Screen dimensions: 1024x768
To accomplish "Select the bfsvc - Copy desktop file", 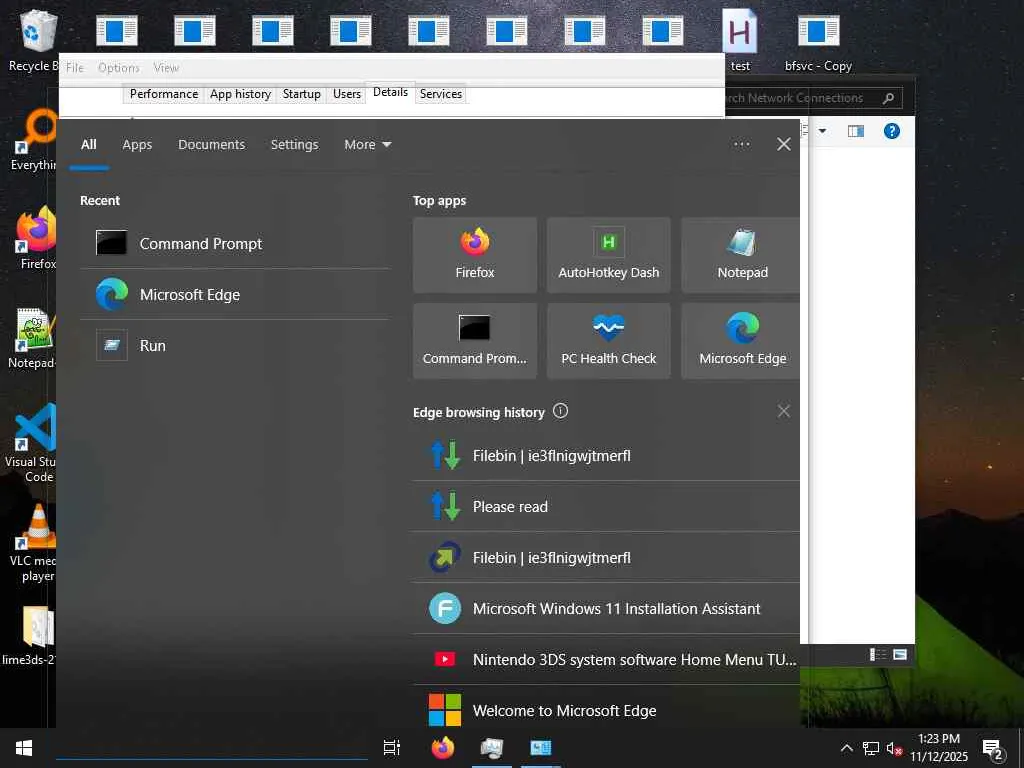I will [818, 40].
